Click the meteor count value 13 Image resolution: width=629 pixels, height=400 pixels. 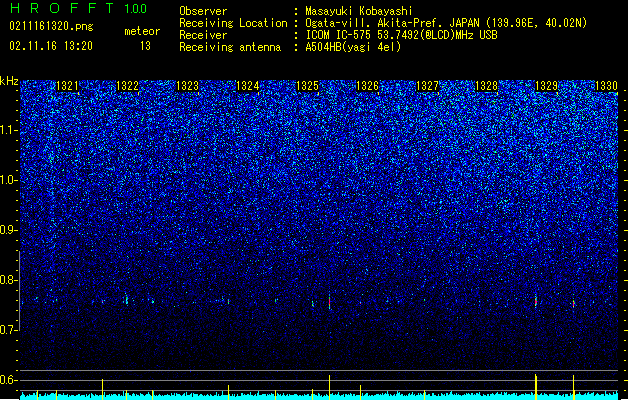pyautogui.click(x=145, y=46)
